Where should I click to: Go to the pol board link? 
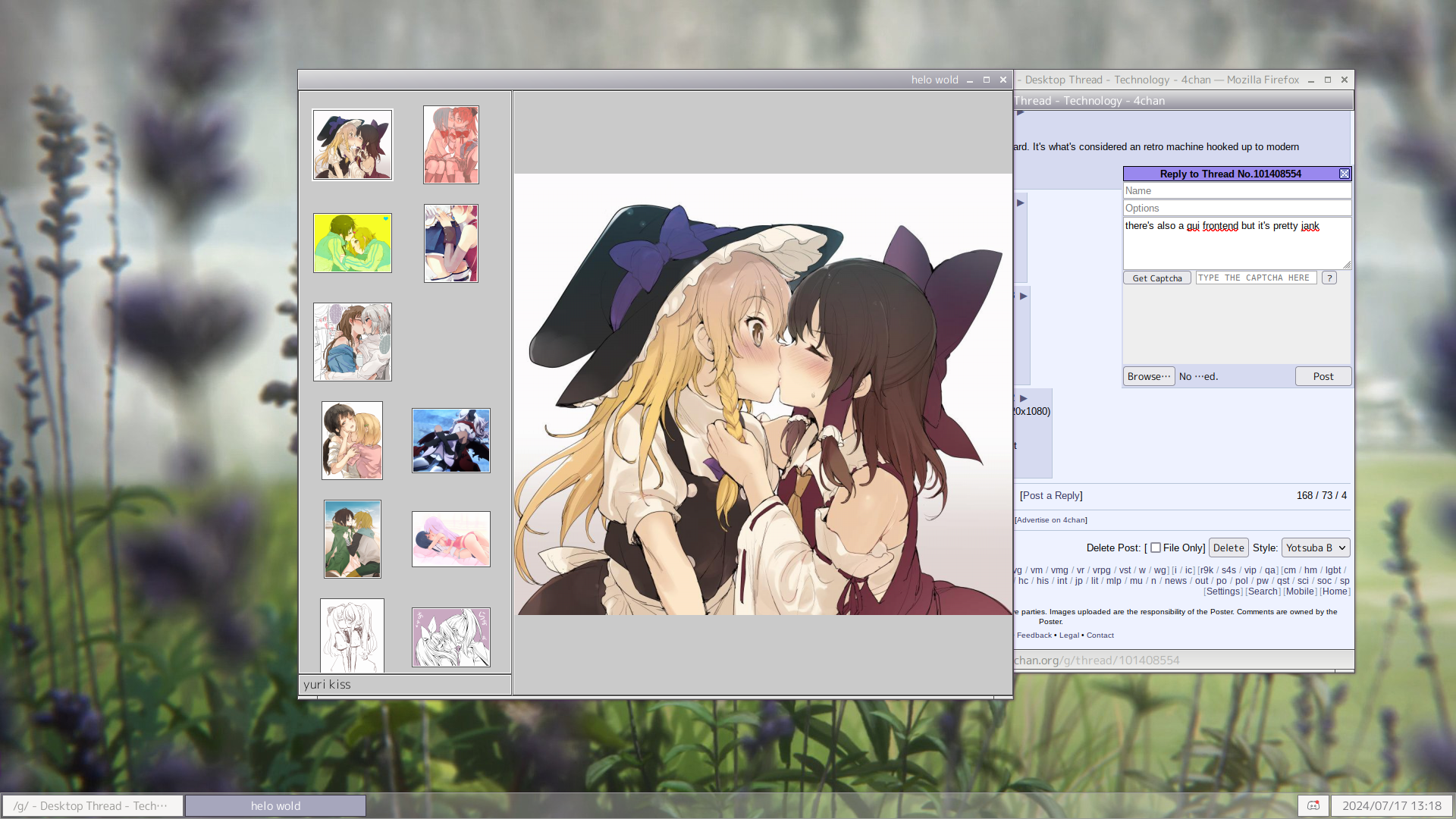[x=1241, y=581]
